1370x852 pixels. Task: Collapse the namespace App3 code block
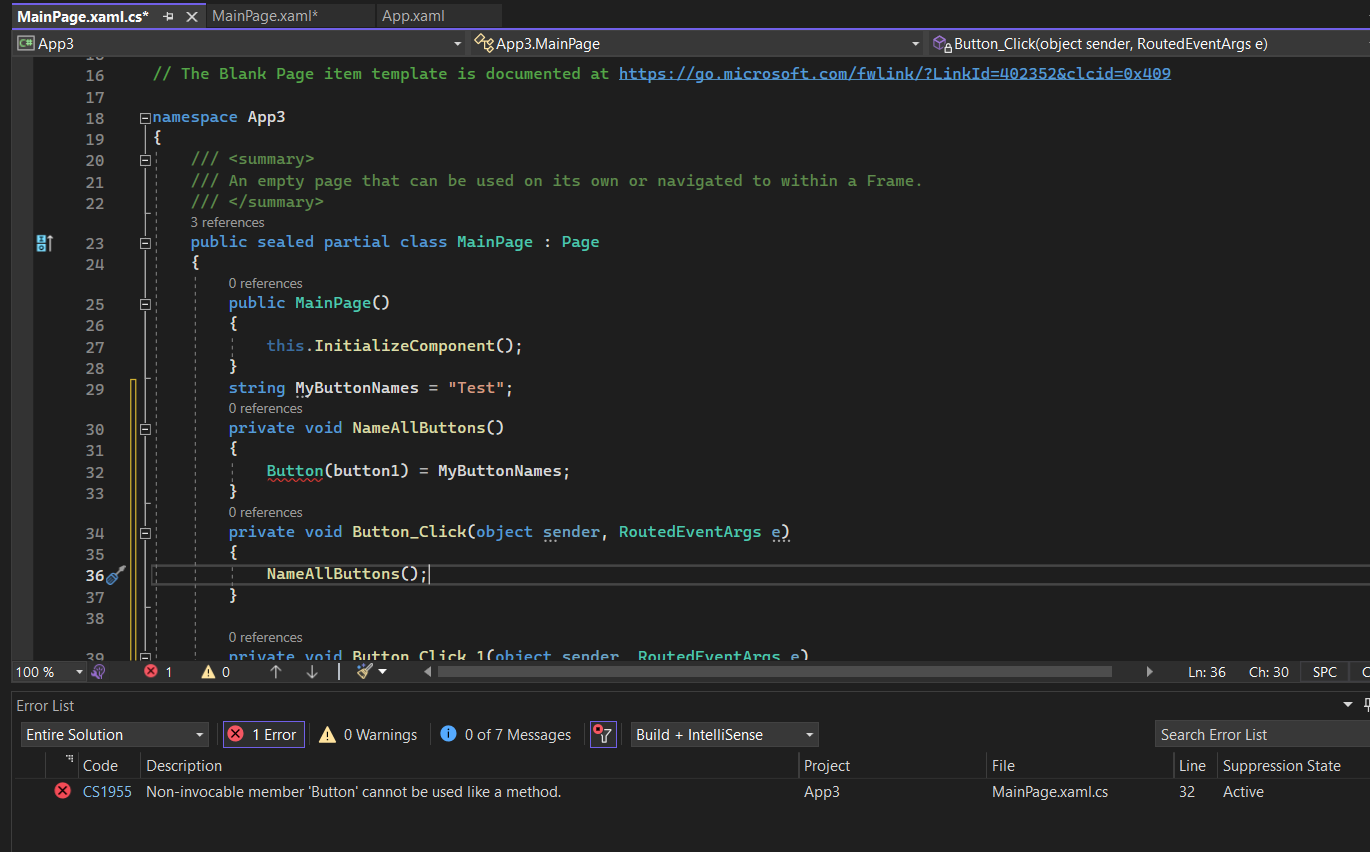(145, 118)
